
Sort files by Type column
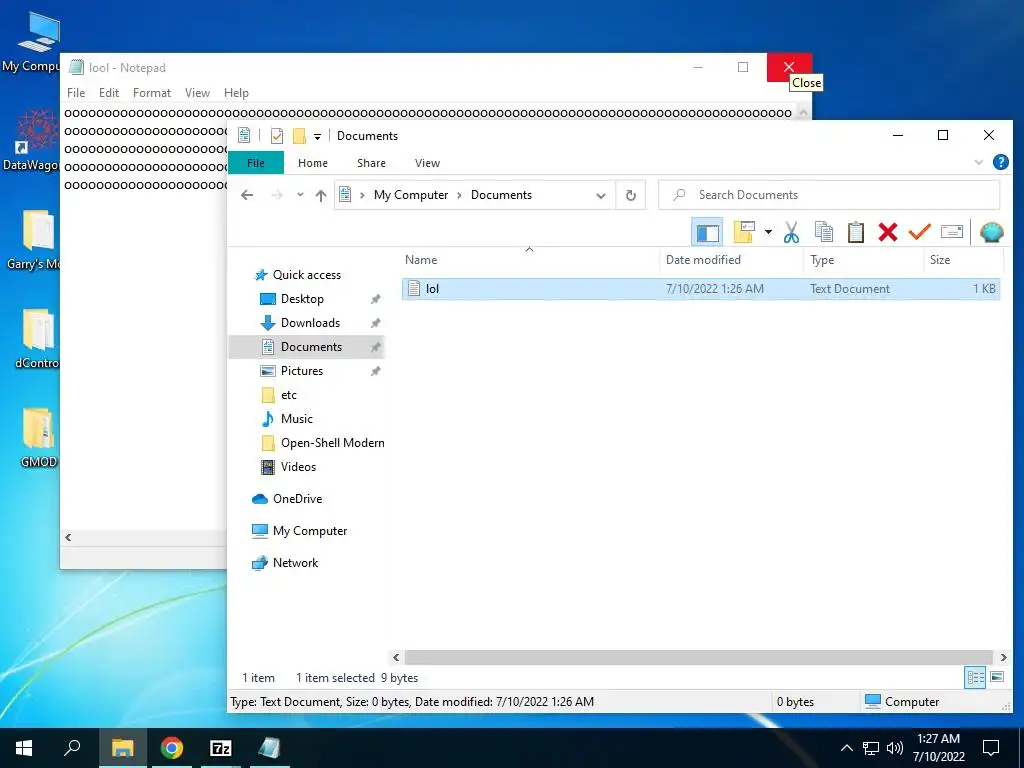pyautogui.click(x=864, y=259)
